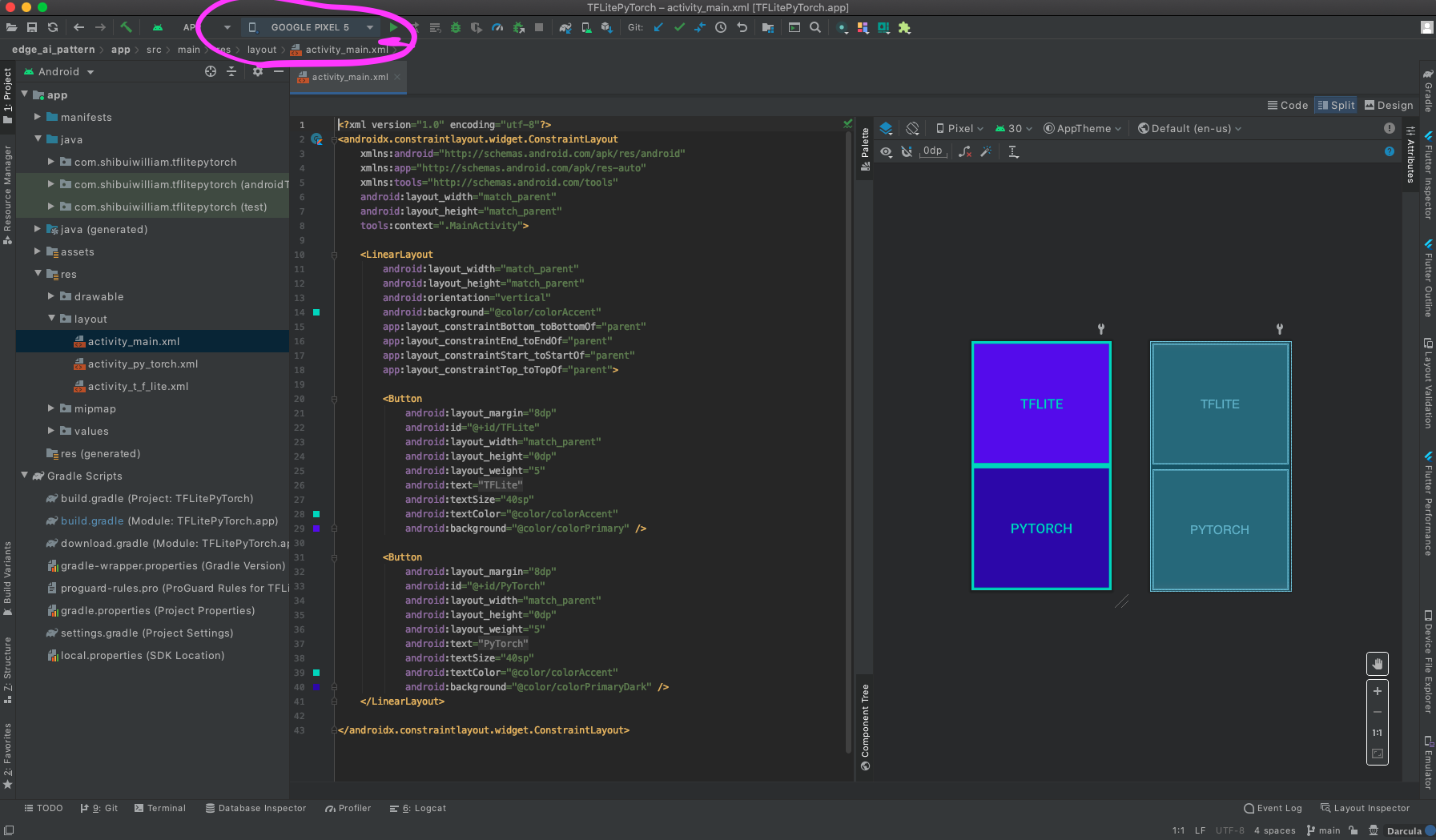The height and width of the screenshot is (840, 1436).
Task: Toggle View Options eye in design toolbar
Action: 886,151
